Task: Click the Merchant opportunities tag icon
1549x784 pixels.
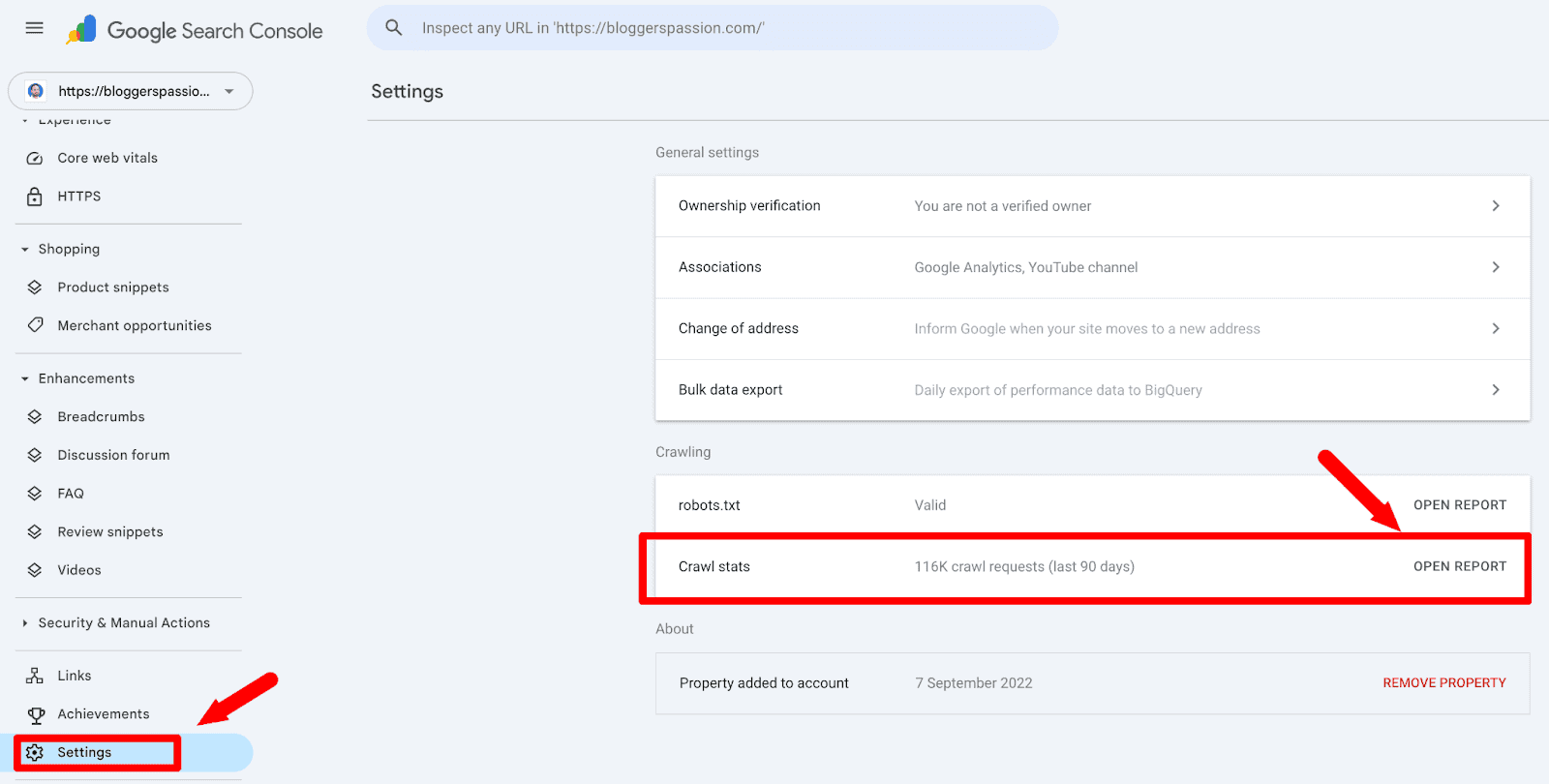Action: [35, 325]
